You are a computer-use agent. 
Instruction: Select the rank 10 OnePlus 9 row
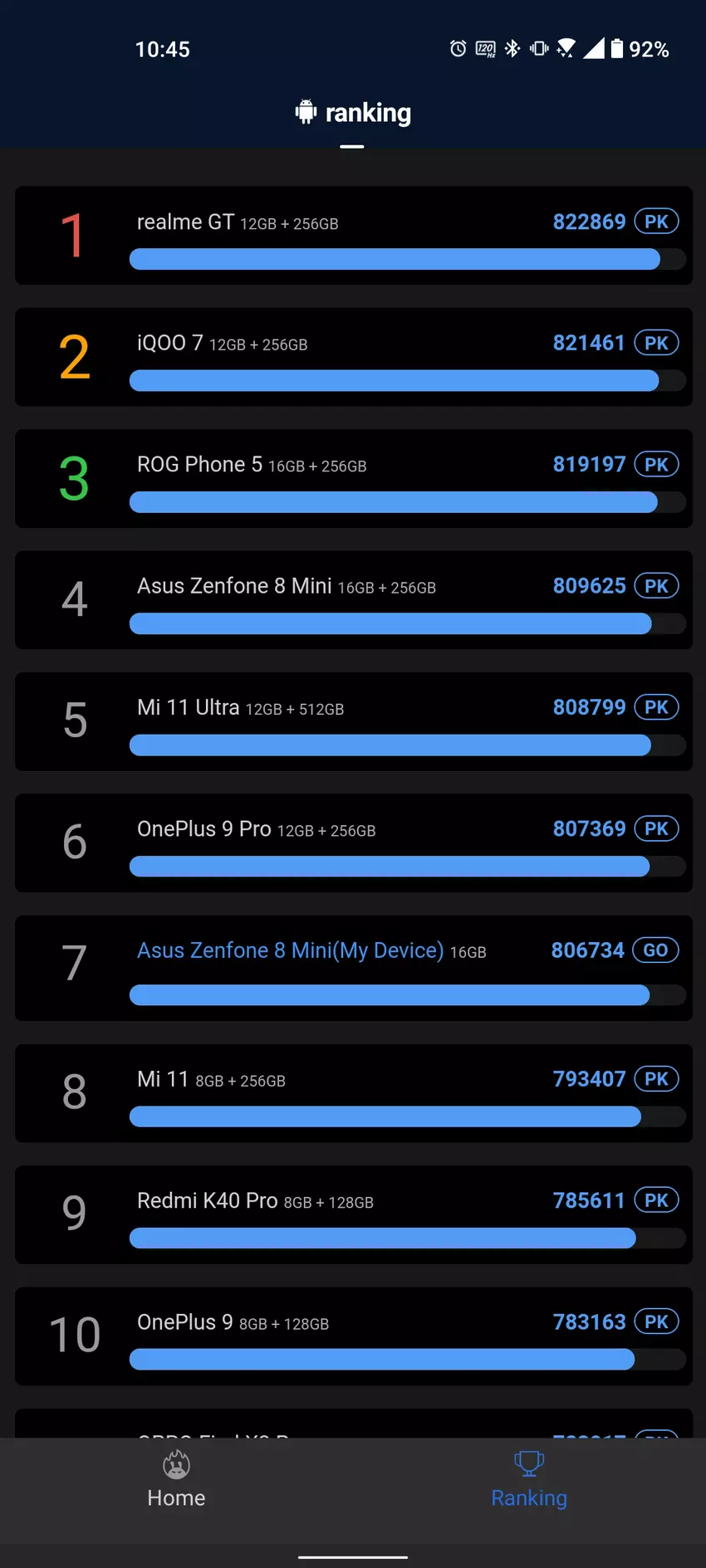click(x=354, y=1336)
